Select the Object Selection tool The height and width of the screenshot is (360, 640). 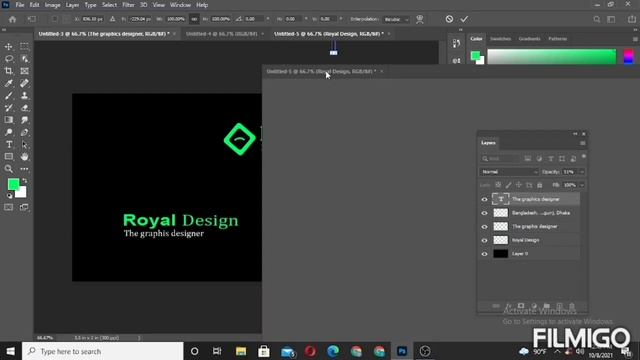coord(24,59)
